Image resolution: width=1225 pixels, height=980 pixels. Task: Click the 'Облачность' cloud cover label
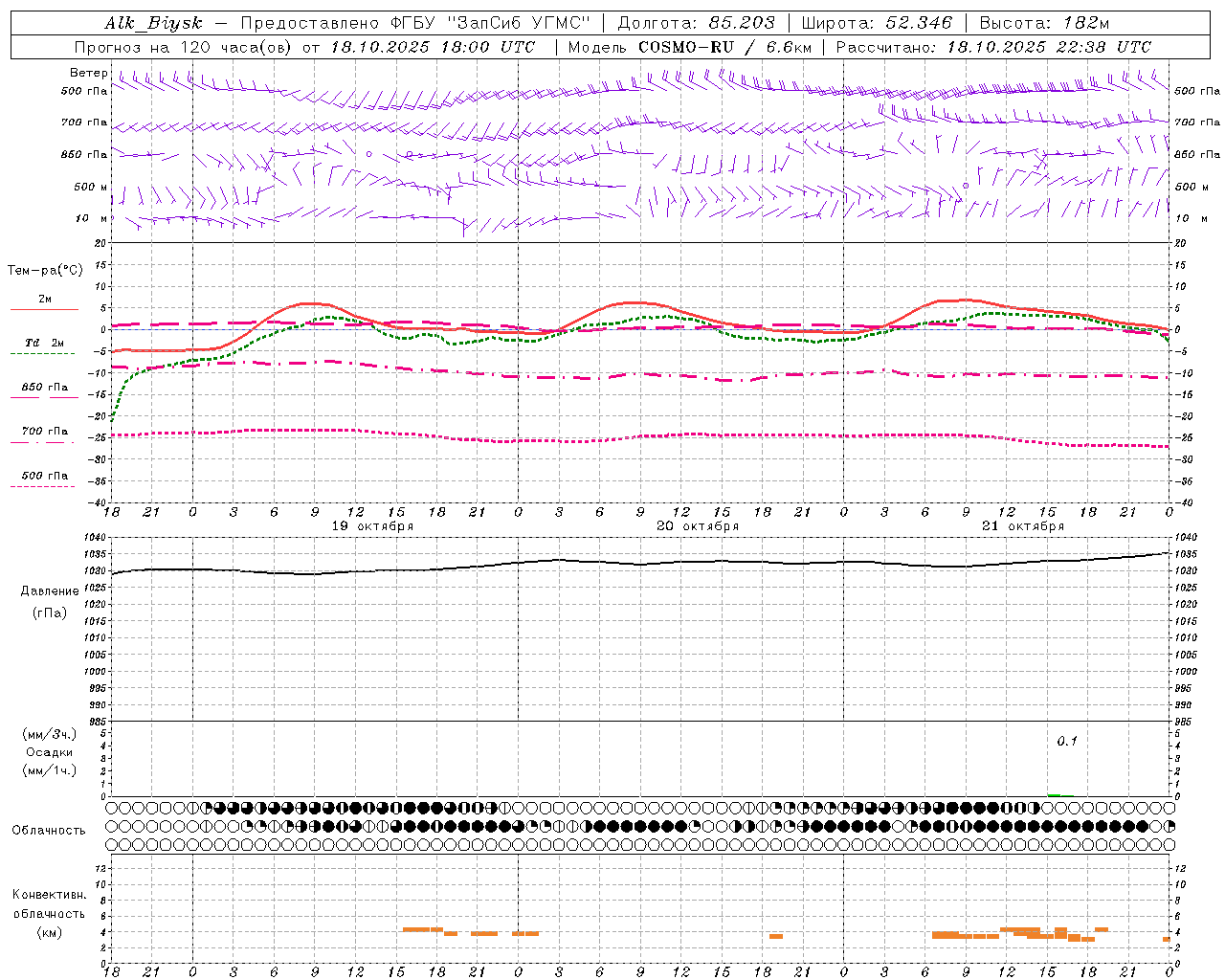pos(49,831)
